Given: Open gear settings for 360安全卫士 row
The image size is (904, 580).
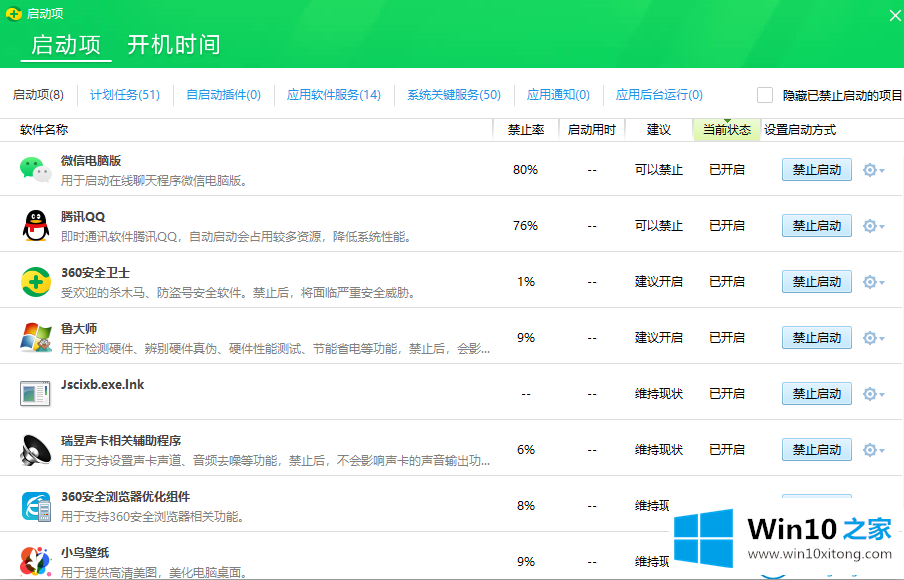Looking at the screenshot, I should [x=873, y=282].
